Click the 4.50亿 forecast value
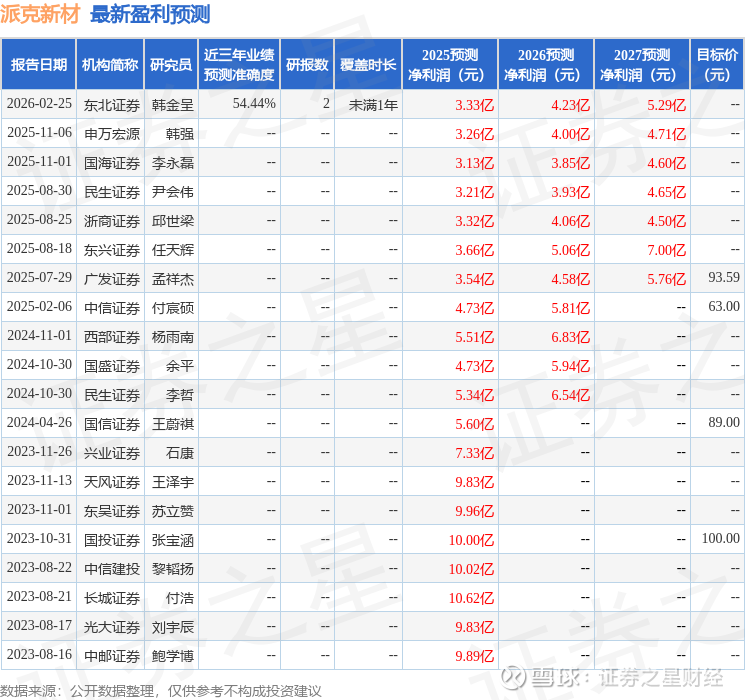Image resolution: width=745 pixels, height=700 pixels. 667,221
